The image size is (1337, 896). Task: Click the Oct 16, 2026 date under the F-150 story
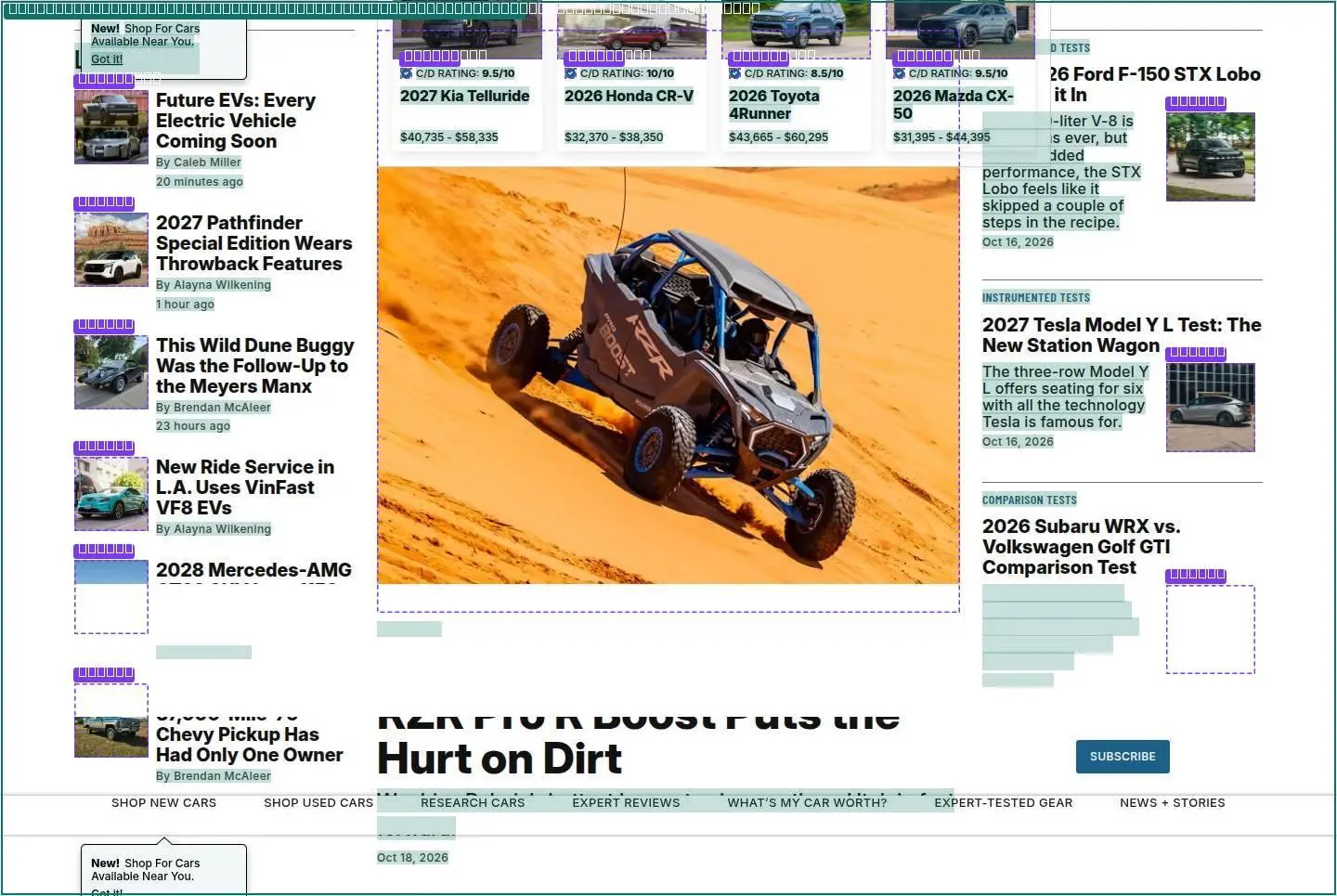click(1018, 242)
